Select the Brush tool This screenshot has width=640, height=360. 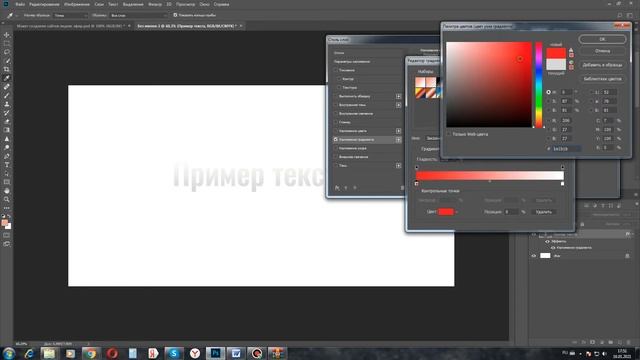[x=7, y=96]
